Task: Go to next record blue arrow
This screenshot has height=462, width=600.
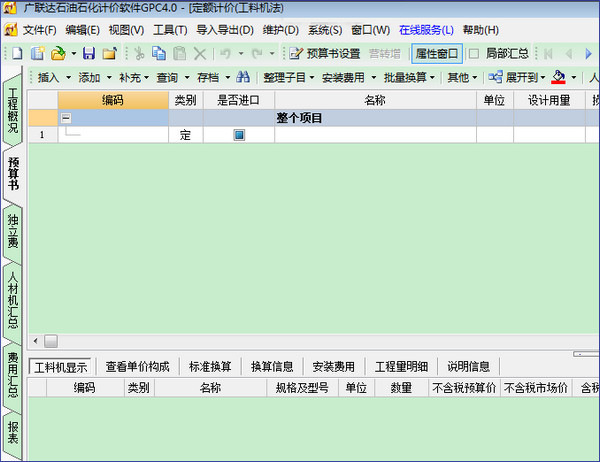Action: pyautogui.click(x=589, y=54)
